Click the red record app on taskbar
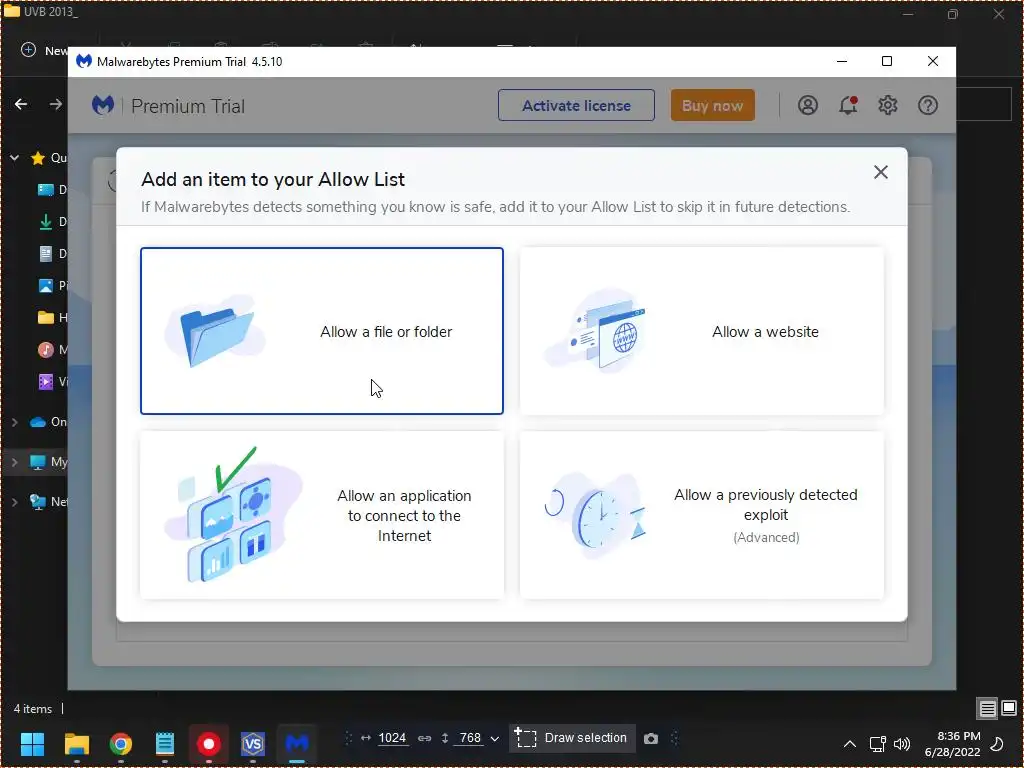This screenshot has height=768, width=1024. (x=209, y=743)
